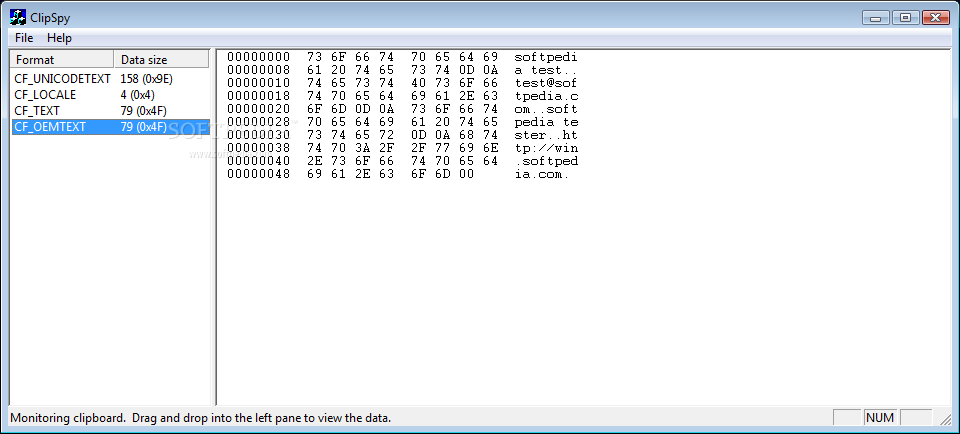Click ASCII text '.softped' in dump
The image size is (960, 434).
tap(546, 161)
